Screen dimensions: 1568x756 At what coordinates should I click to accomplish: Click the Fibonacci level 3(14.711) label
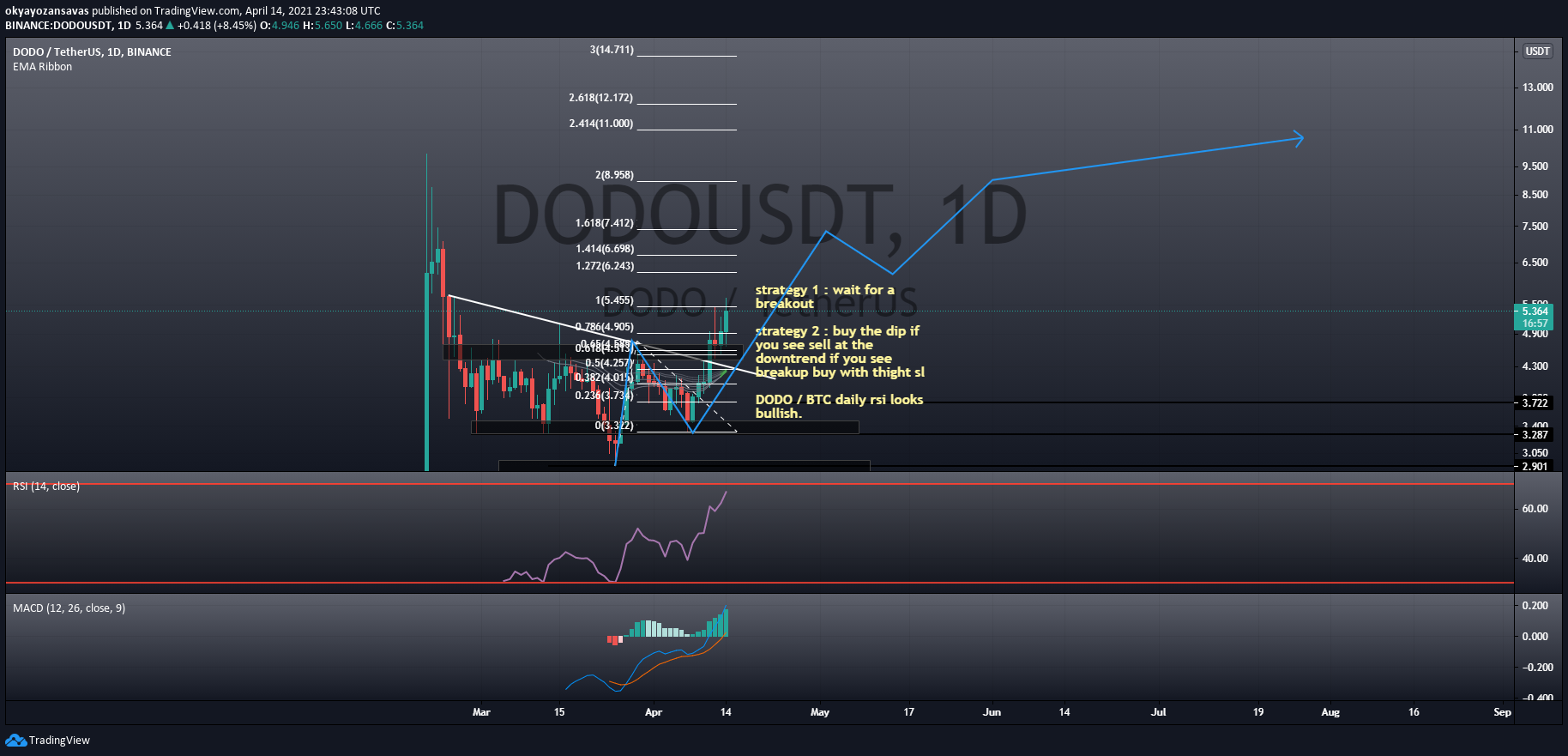pyautogui.click(x=612, y=50)
